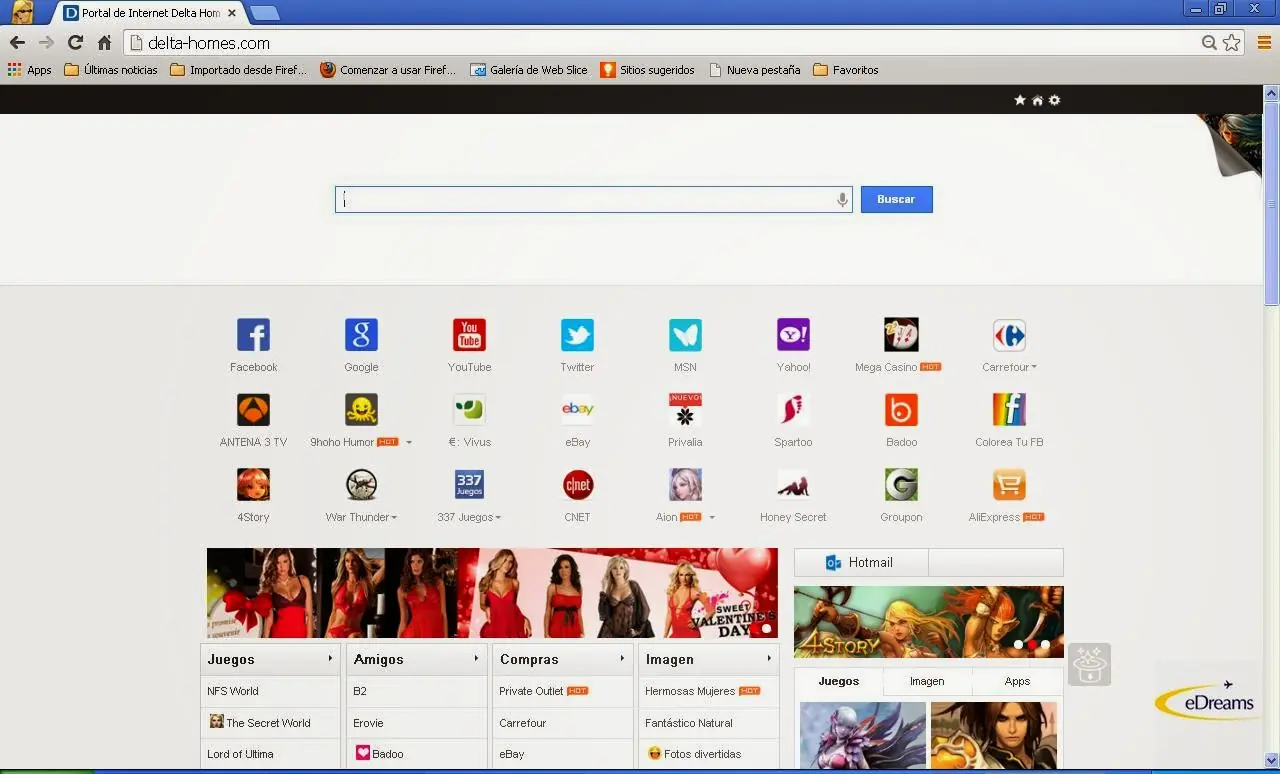The width and height of the screenshot is (1280, 774).
Task: Open the Privalia shortcut icon
Action: [x=685, y=409]
